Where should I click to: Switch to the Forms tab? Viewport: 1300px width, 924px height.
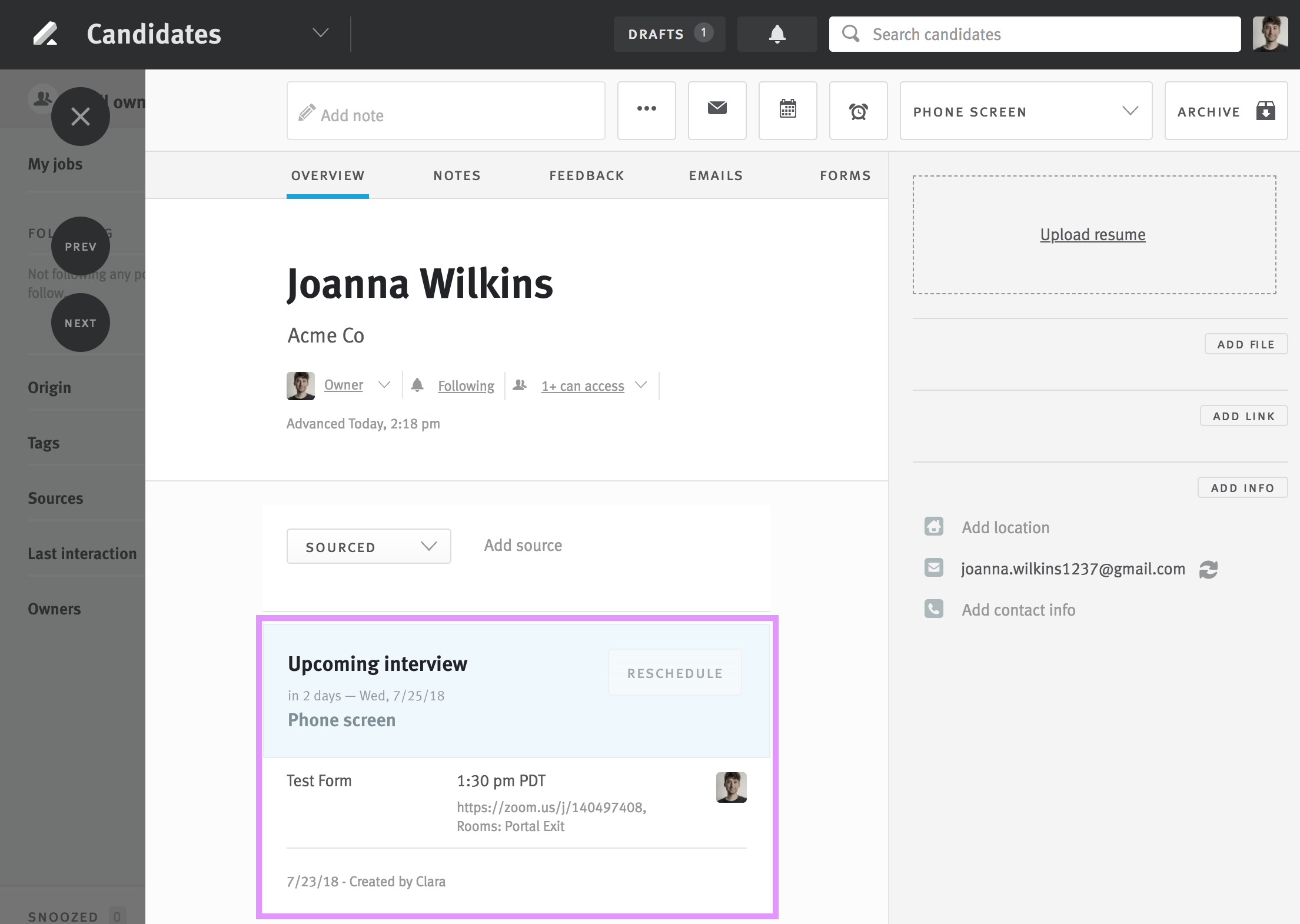click(x=845, y=175)
